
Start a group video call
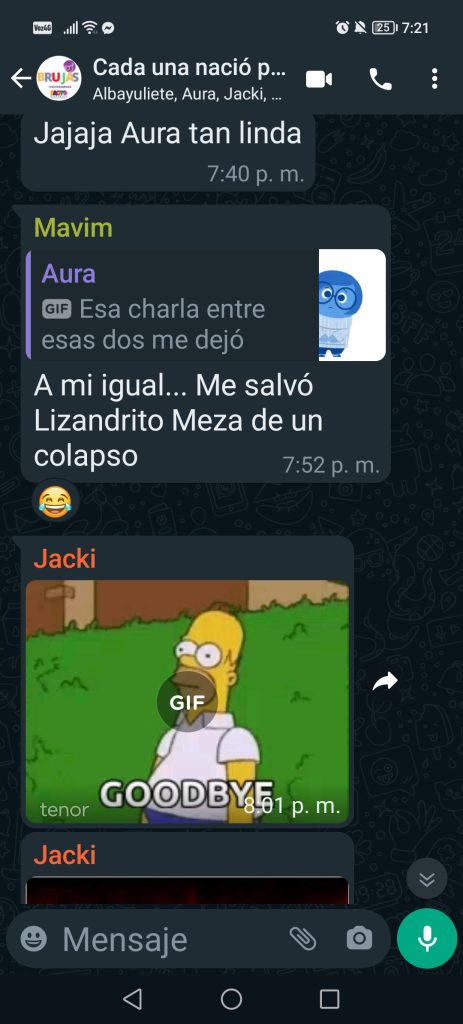tap(319, 79)
